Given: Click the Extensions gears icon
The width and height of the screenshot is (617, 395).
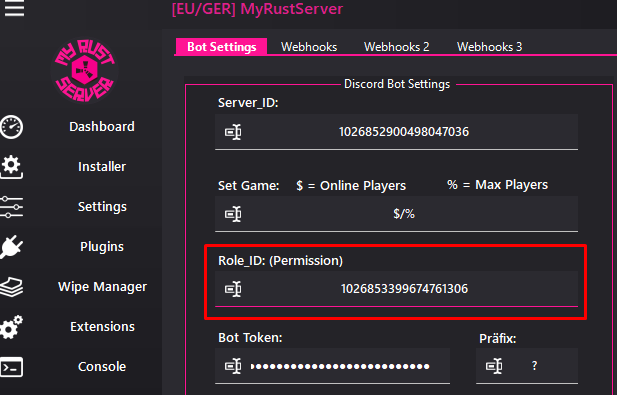Looking at the screenshot, I should pyautogui.click(x=11, y=327).
